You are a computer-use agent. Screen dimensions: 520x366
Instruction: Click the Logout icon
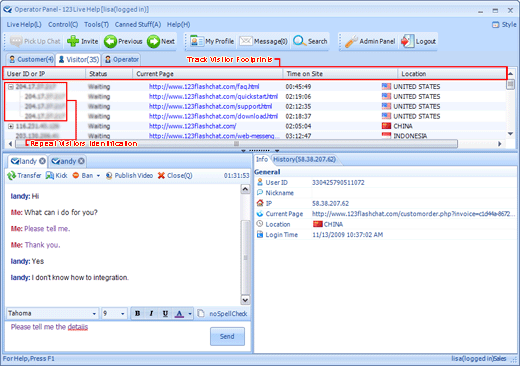click(407, 41)
